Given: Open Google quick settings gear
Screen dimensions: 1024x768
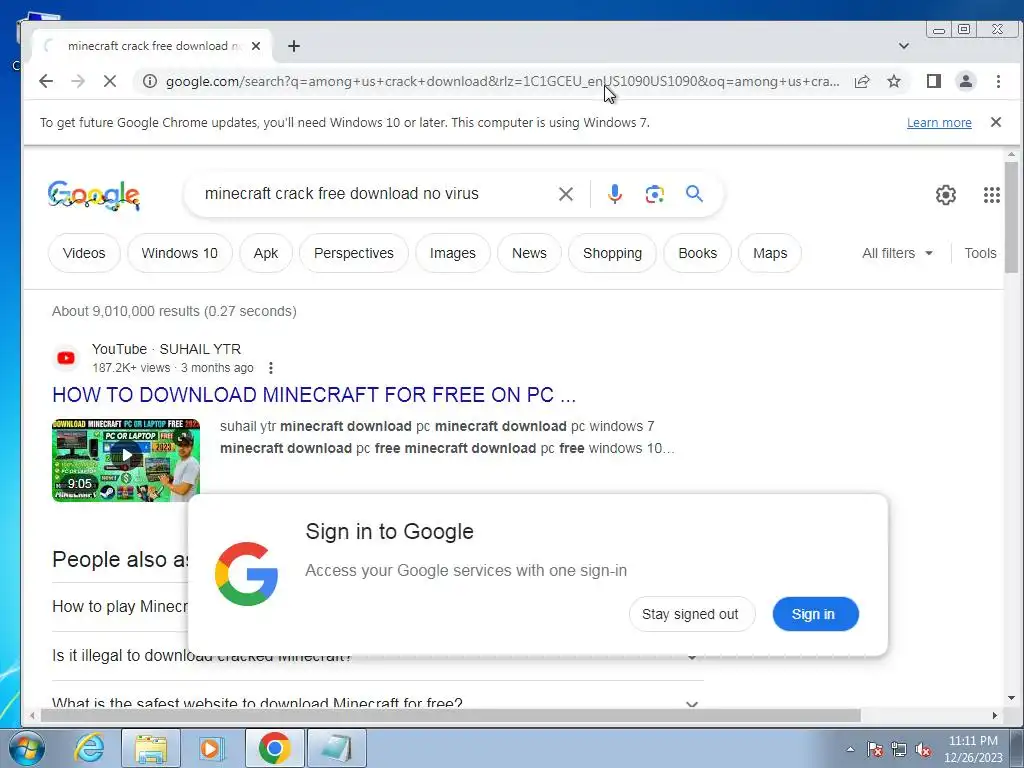Looking at the screenshot, I should click(945, 195).
